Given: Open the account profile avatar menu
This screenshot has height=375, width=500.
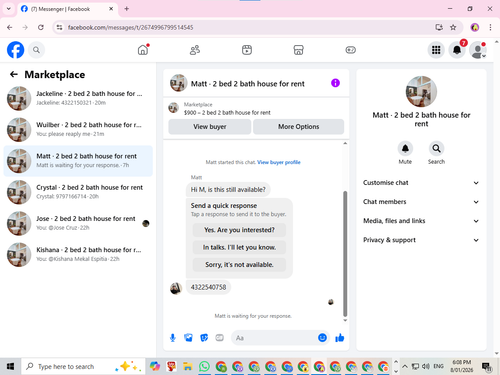Looking at the screenshot, I should pyautogui.click(x=478, y=50).
